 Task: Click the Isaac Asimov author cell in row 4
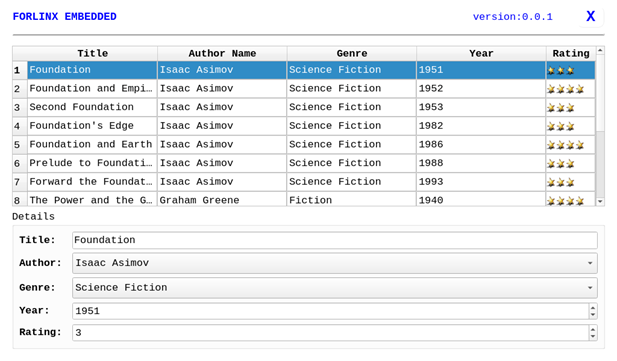pos(222,126)
